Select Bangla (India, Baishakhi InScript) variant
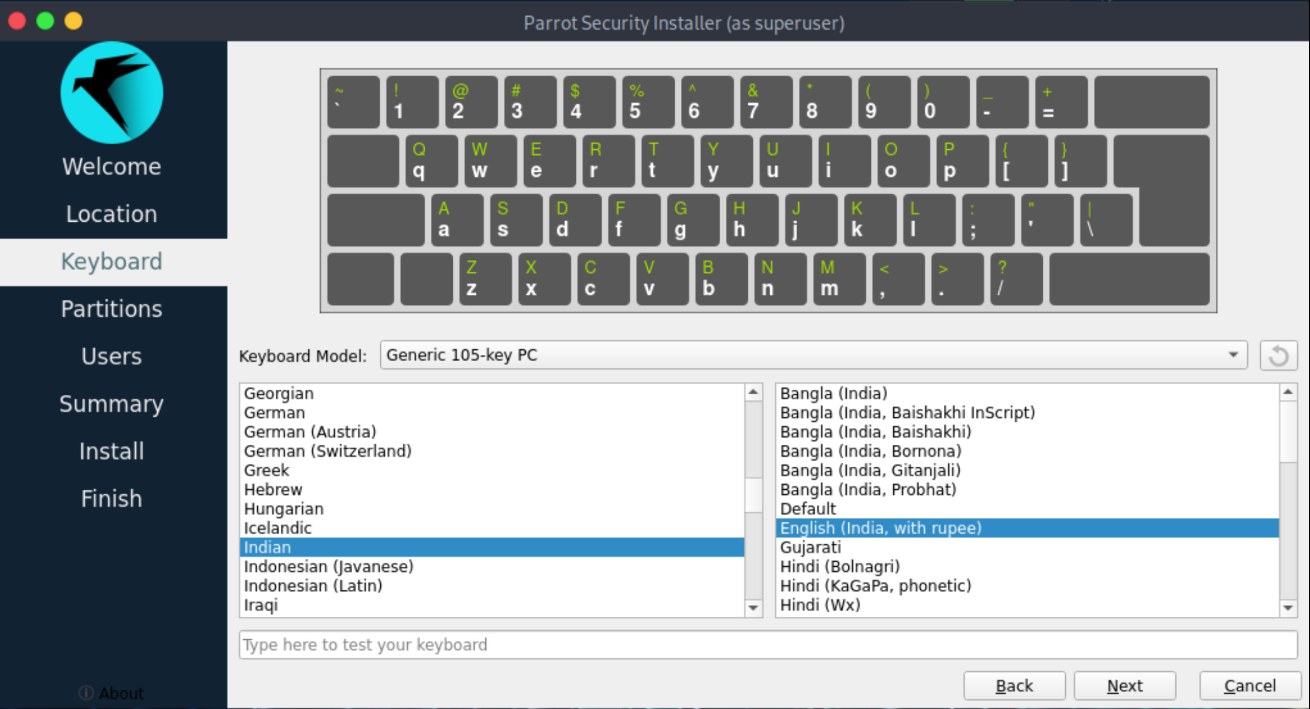This screenshot has width=1310, height=709. (1028, 413)
